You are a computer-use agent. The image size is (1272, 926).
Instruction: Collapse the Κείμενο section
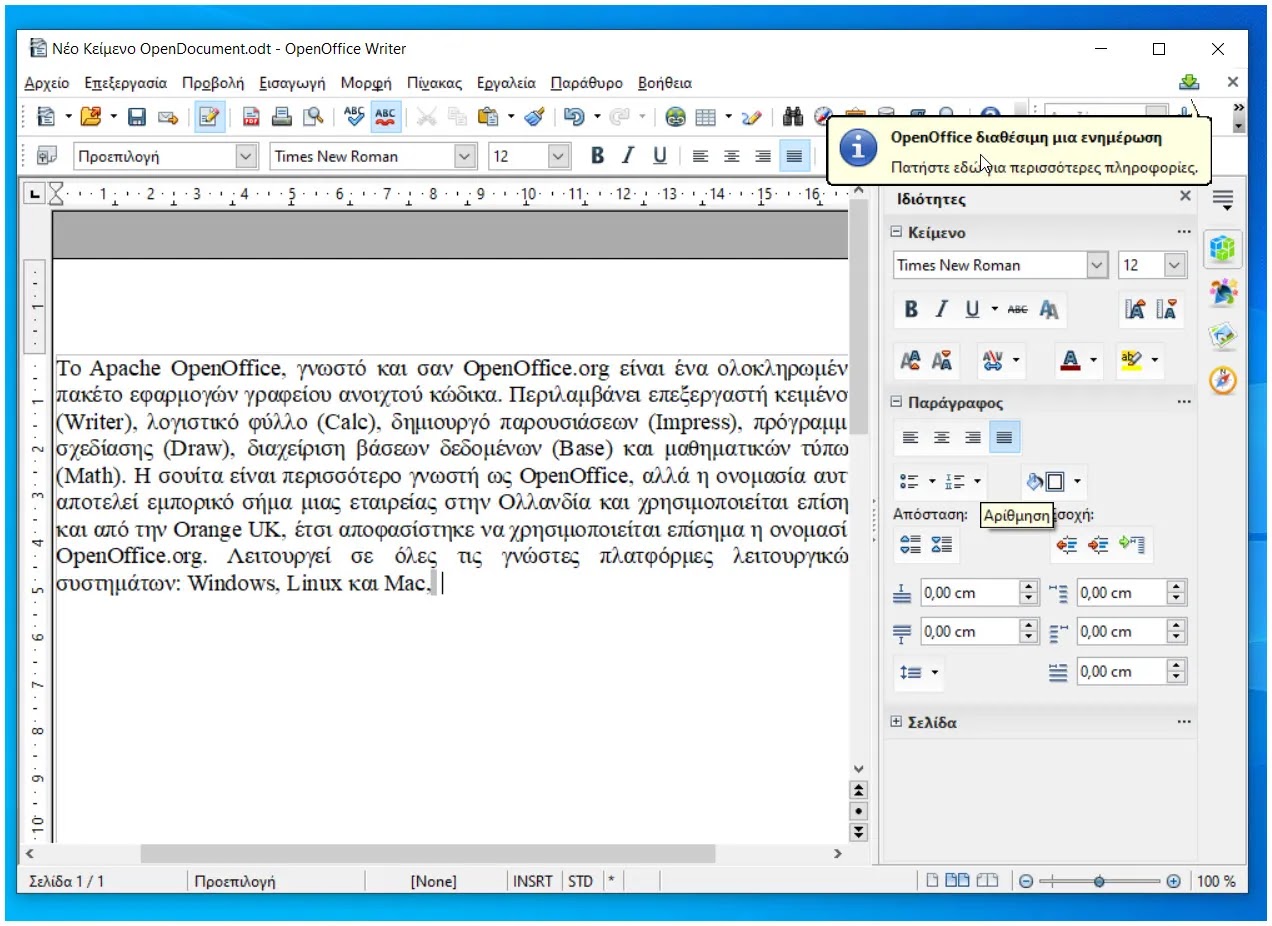pyautogui.click(x=897, y=232)
